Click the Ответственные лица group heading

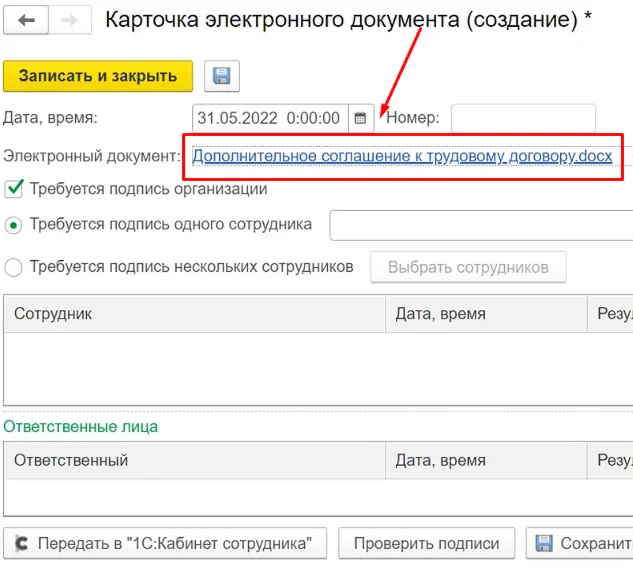[x=80, y=427]
